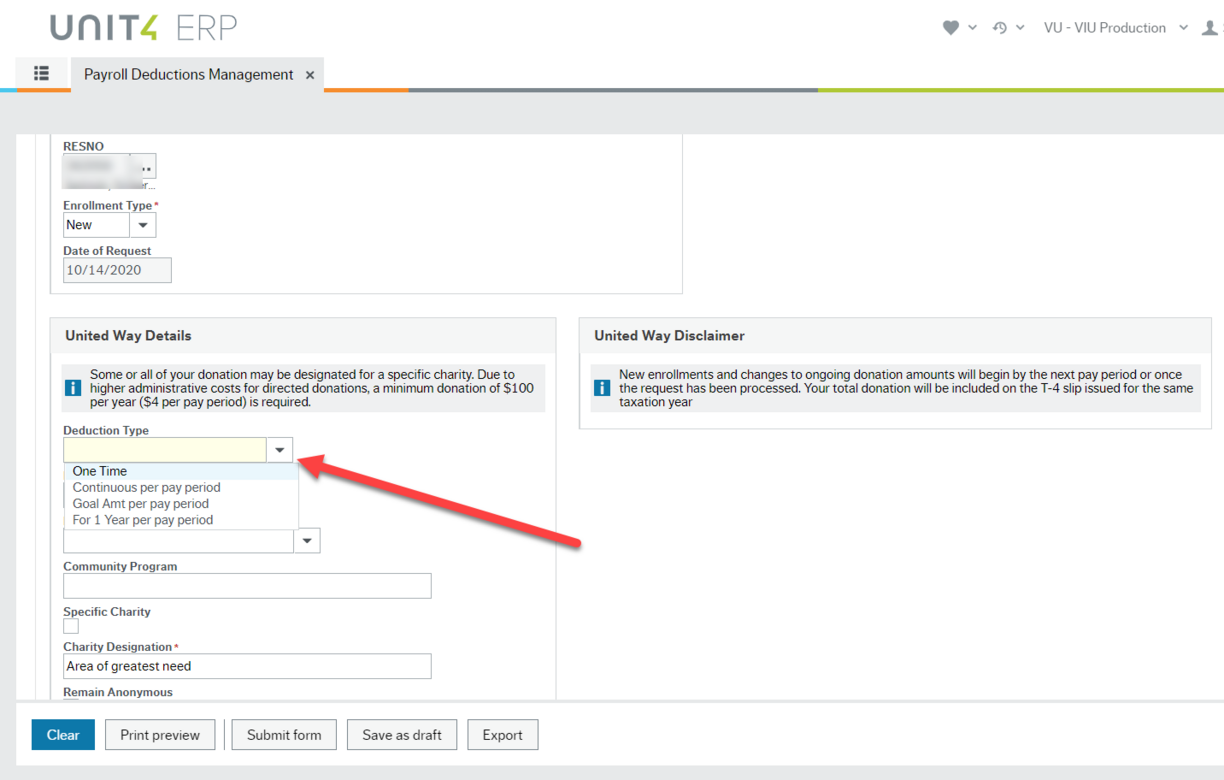Close the Payroll Deductions Management tab
The image size is (1224, 780).
point(310,75)
